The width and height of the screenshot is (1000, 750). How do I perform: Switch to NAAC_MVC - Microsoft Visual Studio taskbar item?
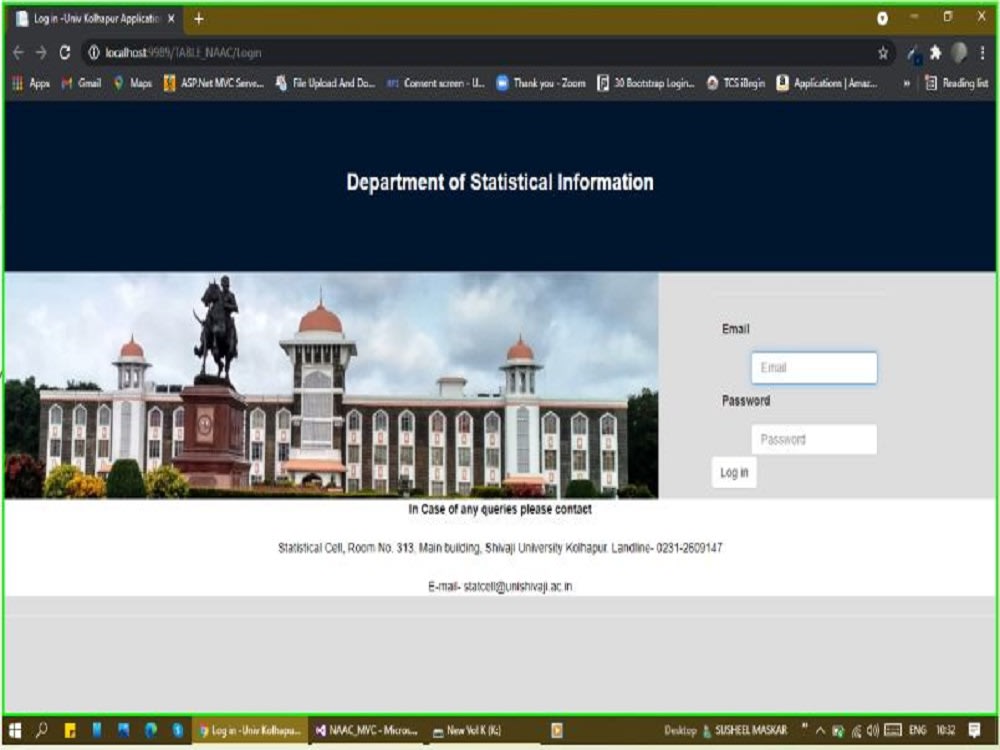pyautogui.click(x=367, y=731)
